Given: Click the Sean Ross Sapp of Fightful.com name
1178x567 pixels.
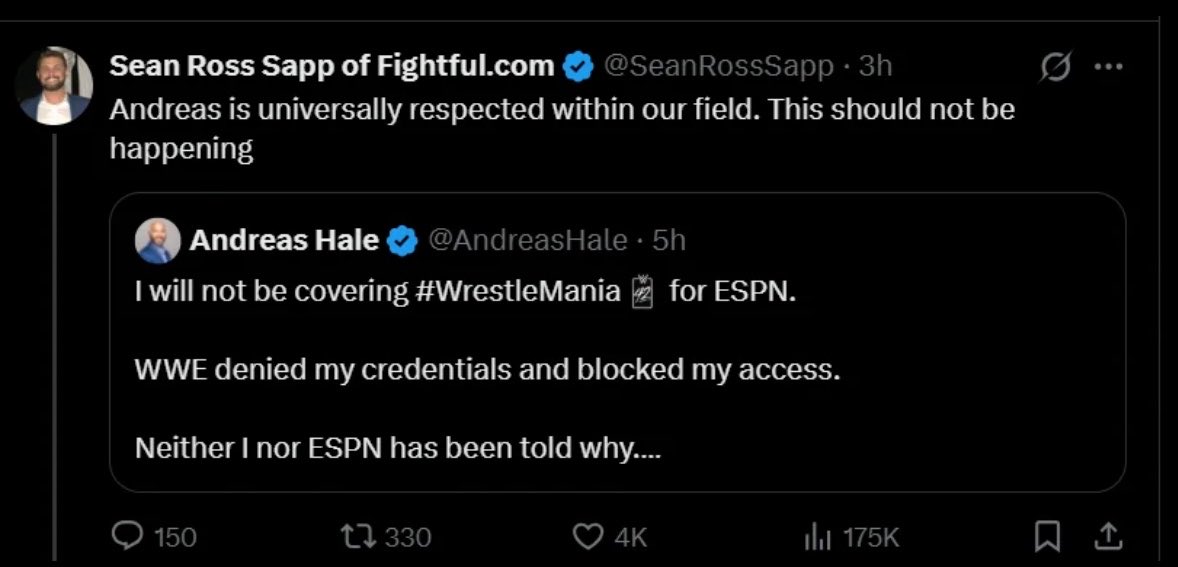Looking at the screenshot, I should pyautogui.click(x=332, y=67).
